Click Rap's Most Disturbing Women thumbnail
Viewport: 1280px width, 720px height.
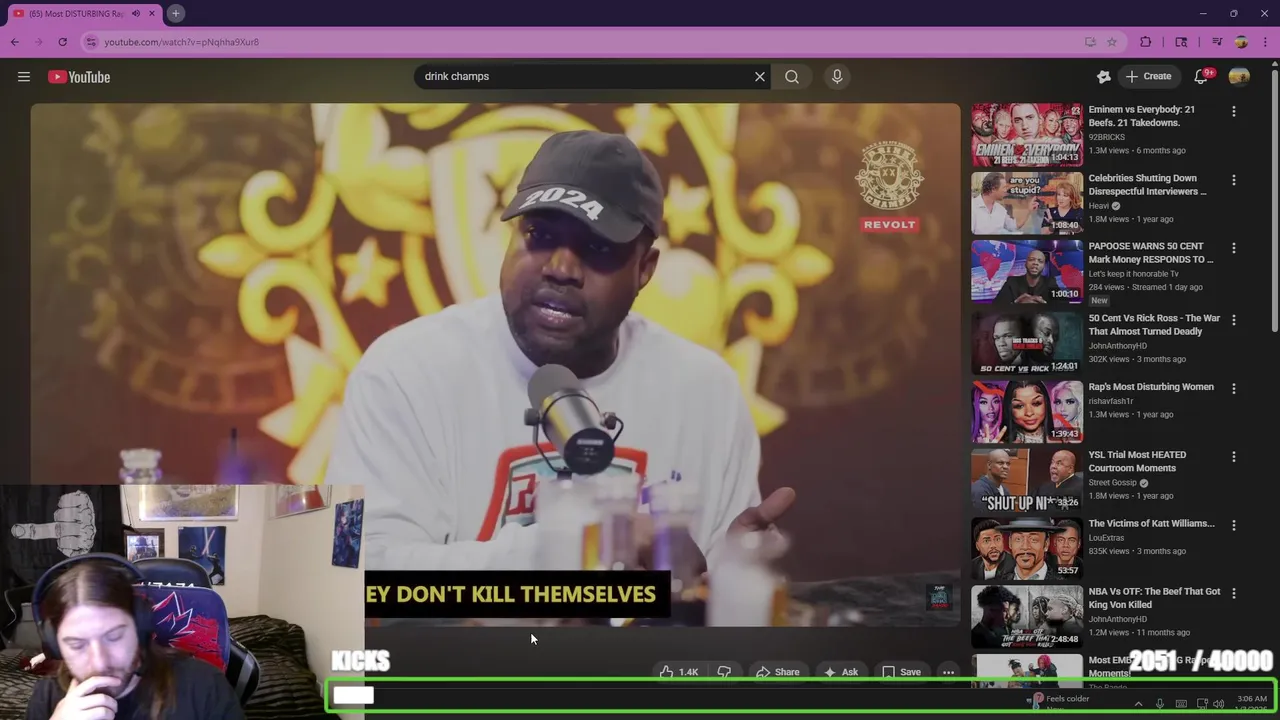[1027, 411]
